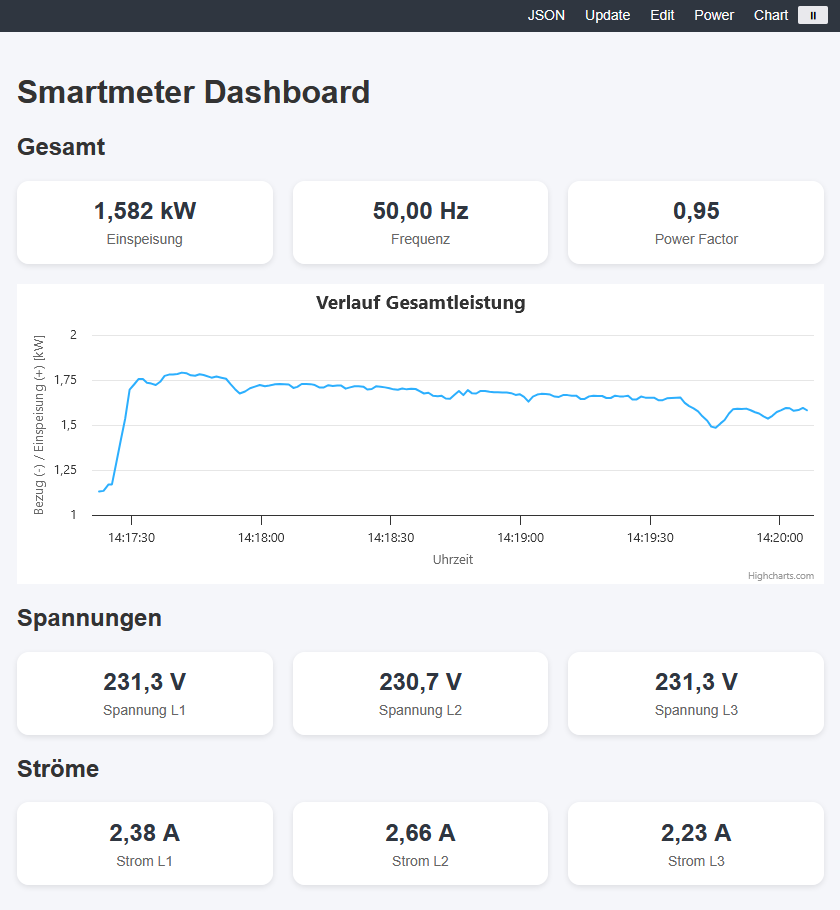Select the 50,00 Hz Frequenz card
This screenshot has height=910, width=840.
(420, 222)
